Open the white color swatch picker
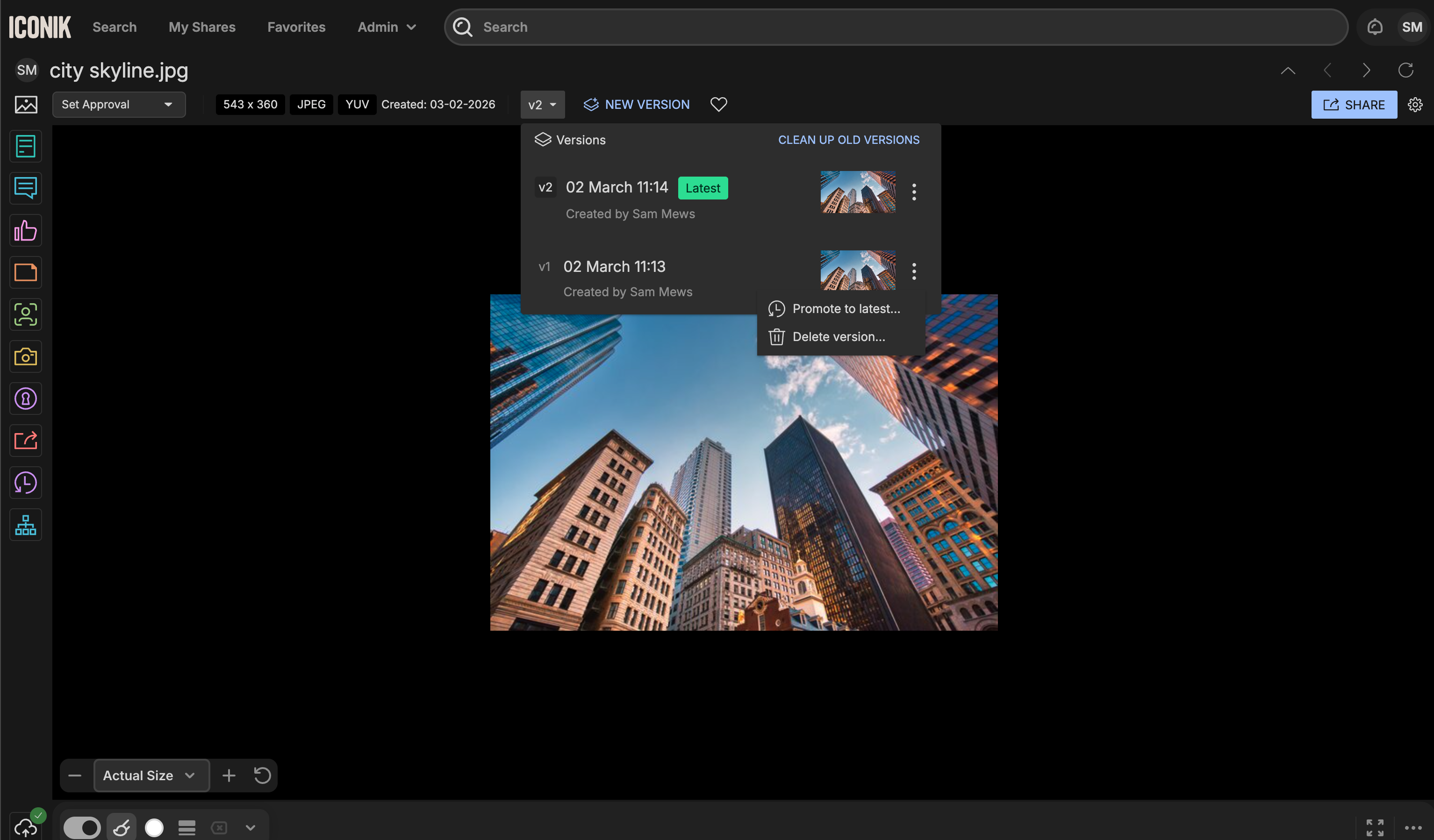Image resolution: width=1434 pixels, height=840 pixels. 154,827
